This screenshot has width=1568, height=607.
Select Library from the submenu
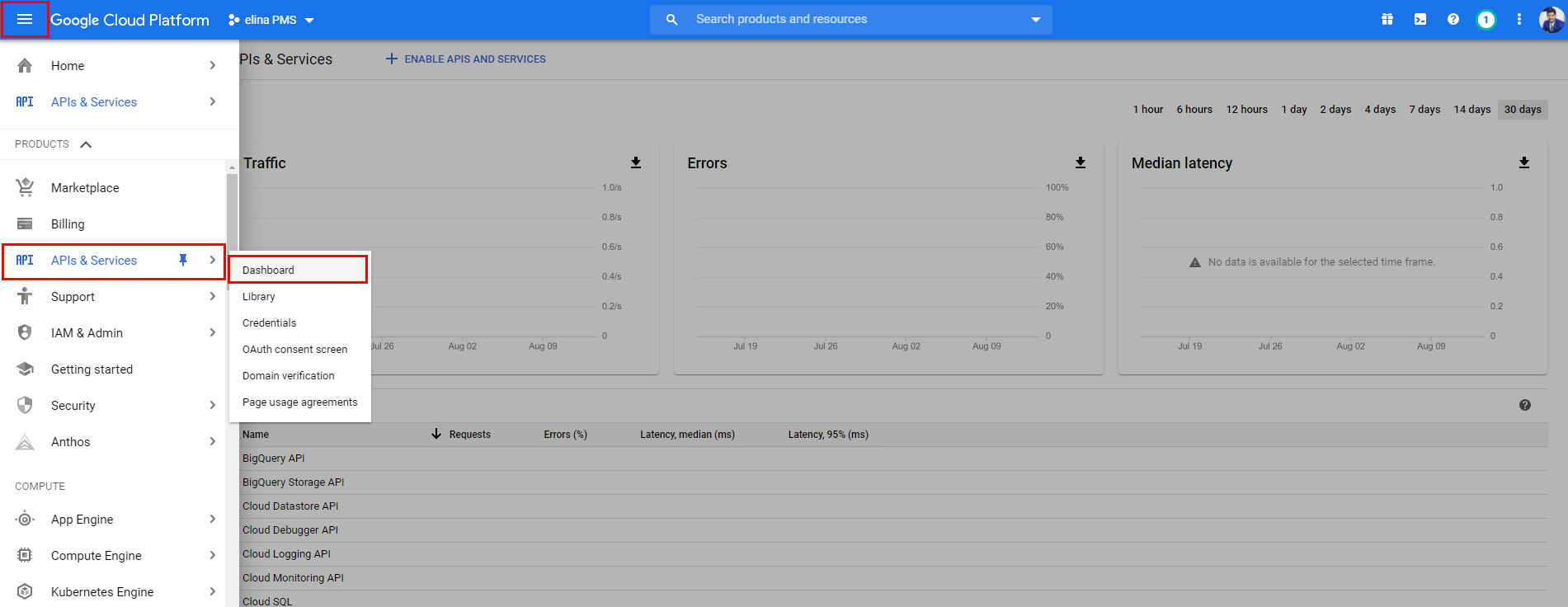pyautogui.click(x=300, y=296)
